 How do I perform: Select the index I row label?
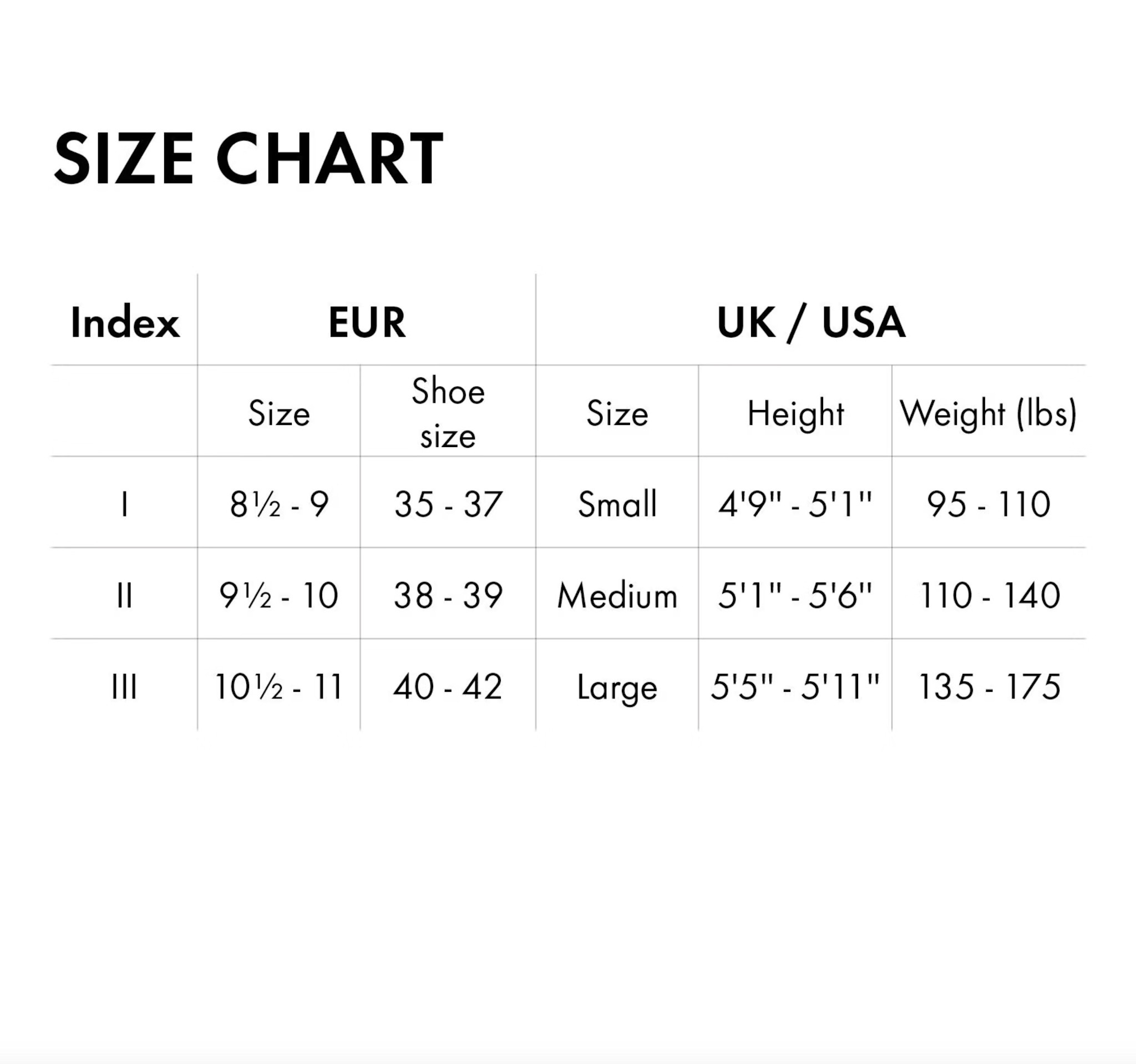click(125, 505)
